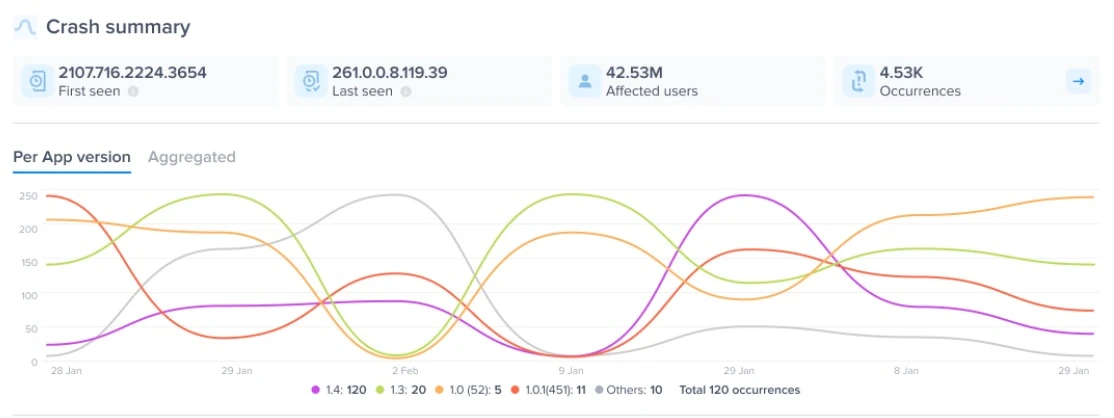Click the info icon beside First seen
This screenshot has height=418, width=1114.
click(133, 92)
